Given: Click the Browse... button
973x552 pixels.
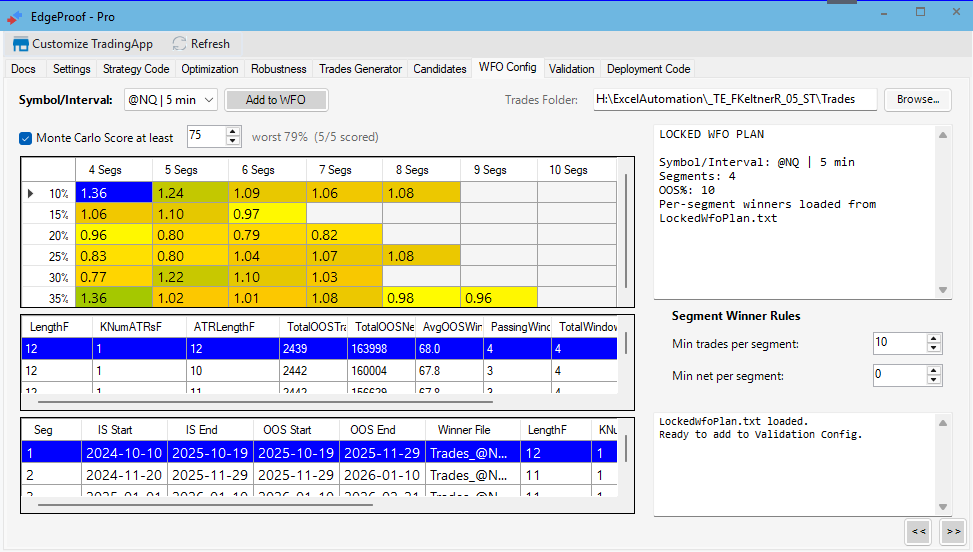Looking at the screenshot, I should point(918,99).
